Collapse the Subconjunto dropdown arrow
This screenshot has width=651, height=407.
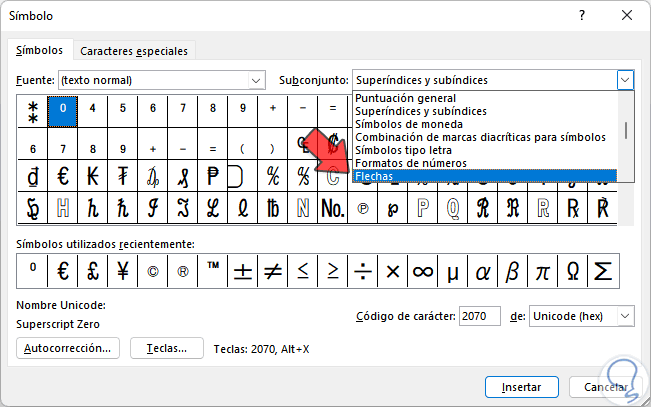point(625,80)
